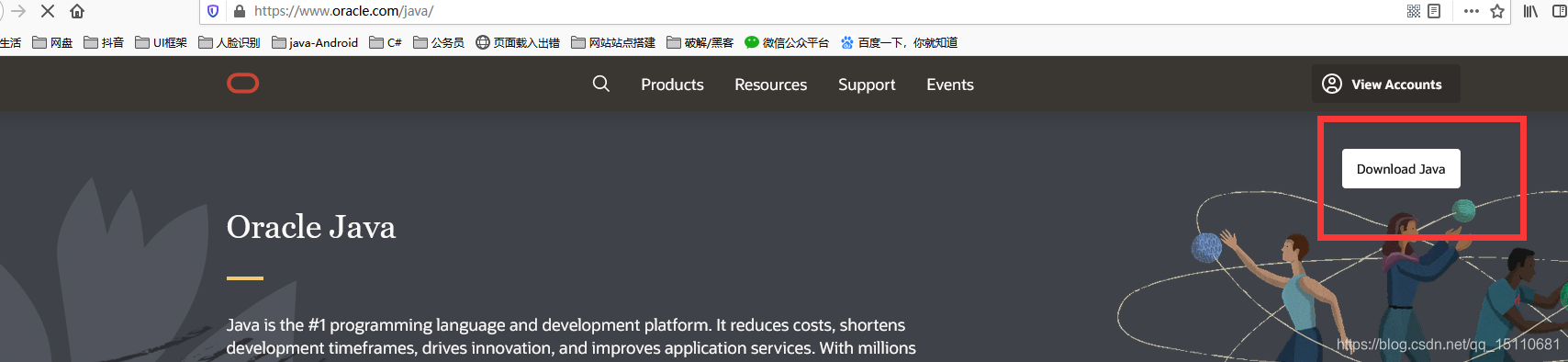
Task: Click the Download Java button
Action: [x=1401, y=169]
